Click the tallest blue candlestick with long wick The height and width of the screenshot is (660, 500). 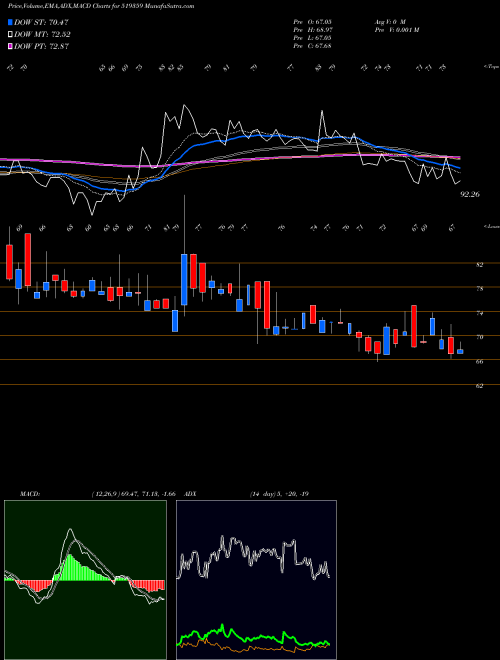184,279
